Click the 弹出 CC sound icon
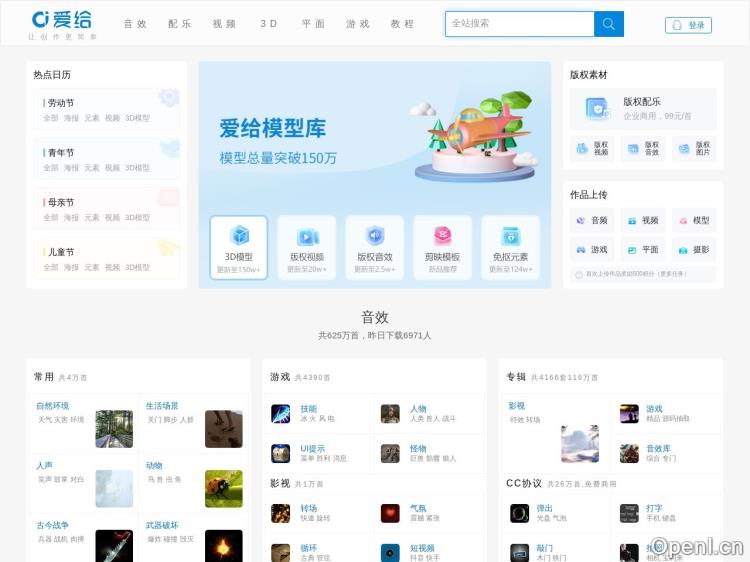Viewport: 750px width, 562px height. (x=519, y=513)
